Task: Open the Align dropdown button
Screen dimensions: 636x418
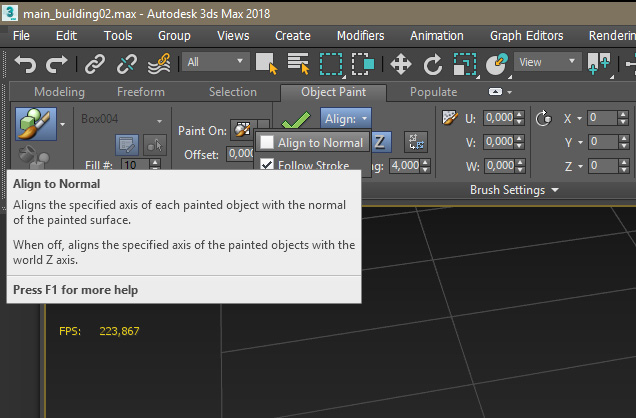Action: (x=346, y=119)
